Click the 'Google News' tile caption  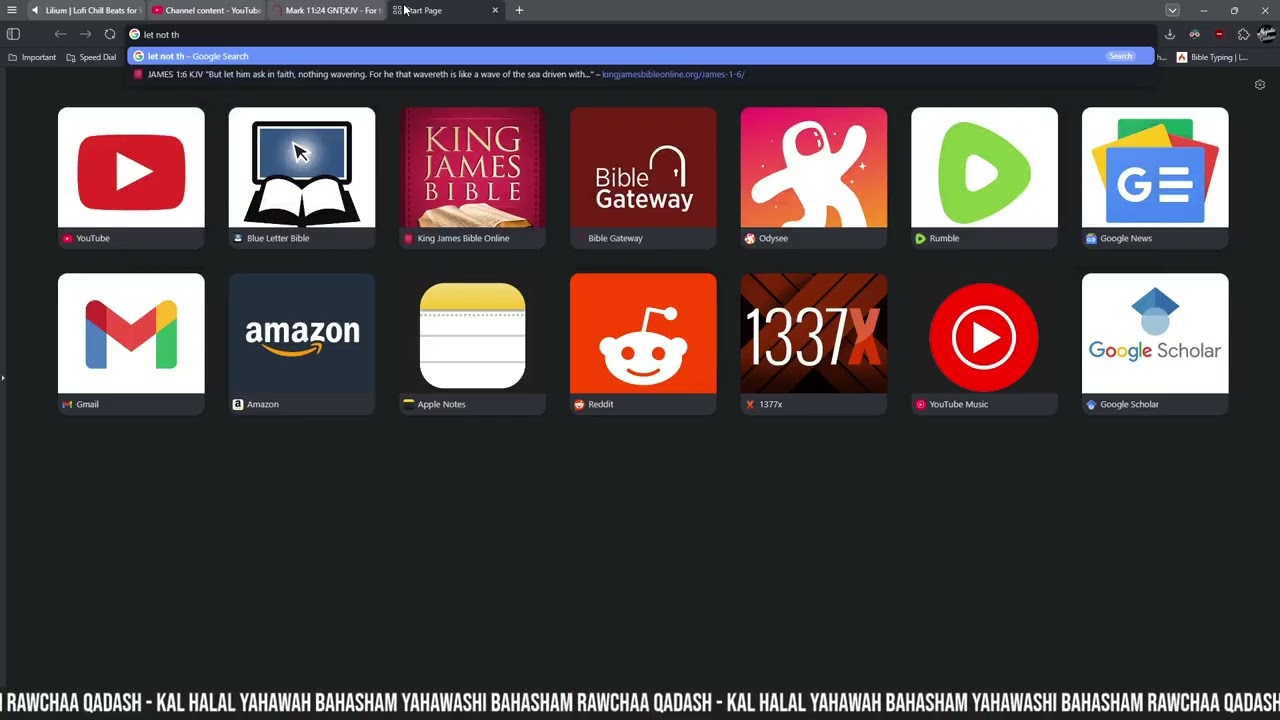tap(1126, 238)
